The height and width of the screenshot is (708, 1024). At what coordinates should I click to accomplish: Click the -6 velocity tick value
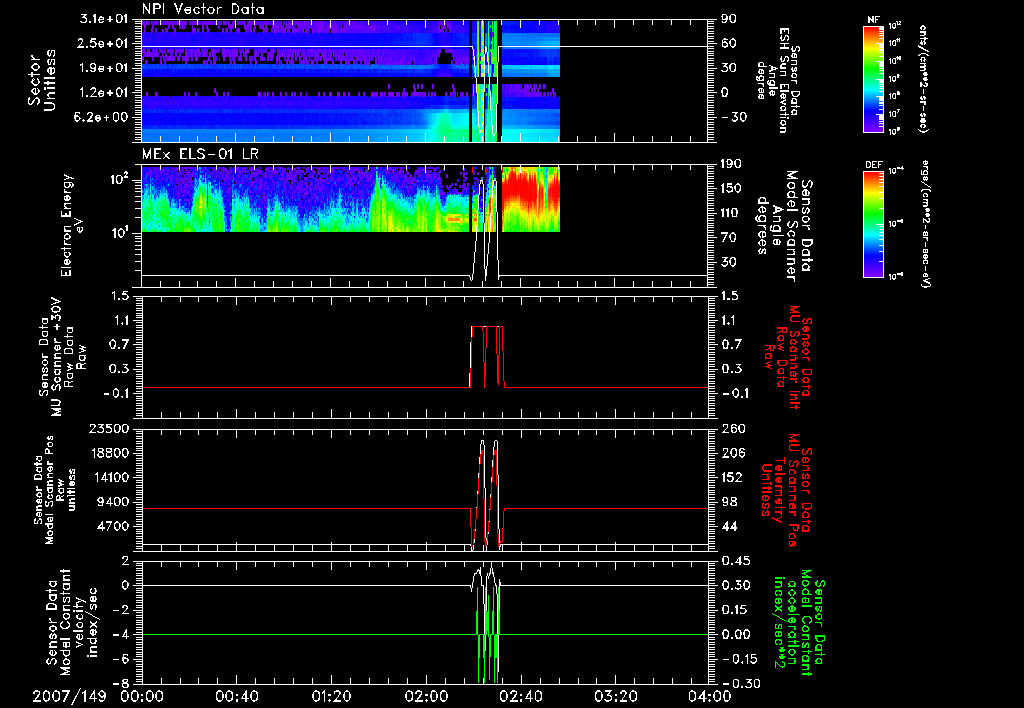pyautogui.click(x=121, y=659)
